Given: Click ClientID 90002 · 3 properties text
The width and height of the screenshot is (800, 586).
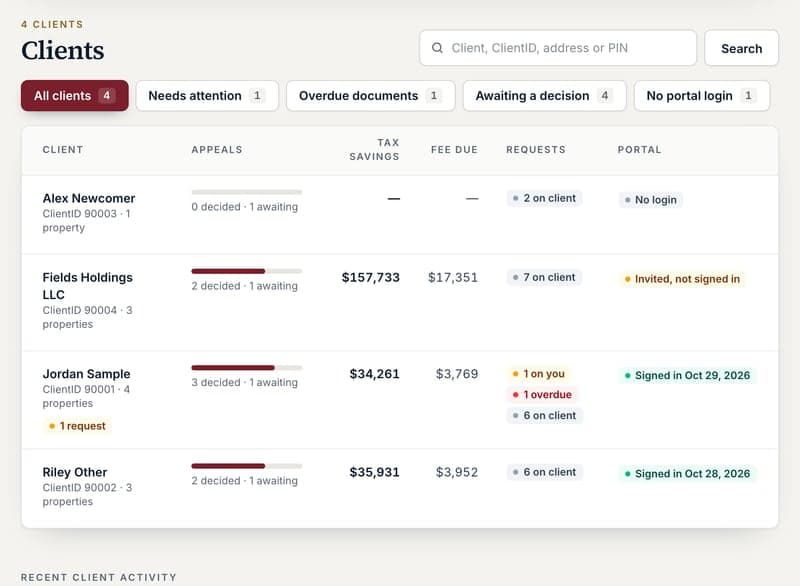Looking at the screenshot, I should coord(87,495).
